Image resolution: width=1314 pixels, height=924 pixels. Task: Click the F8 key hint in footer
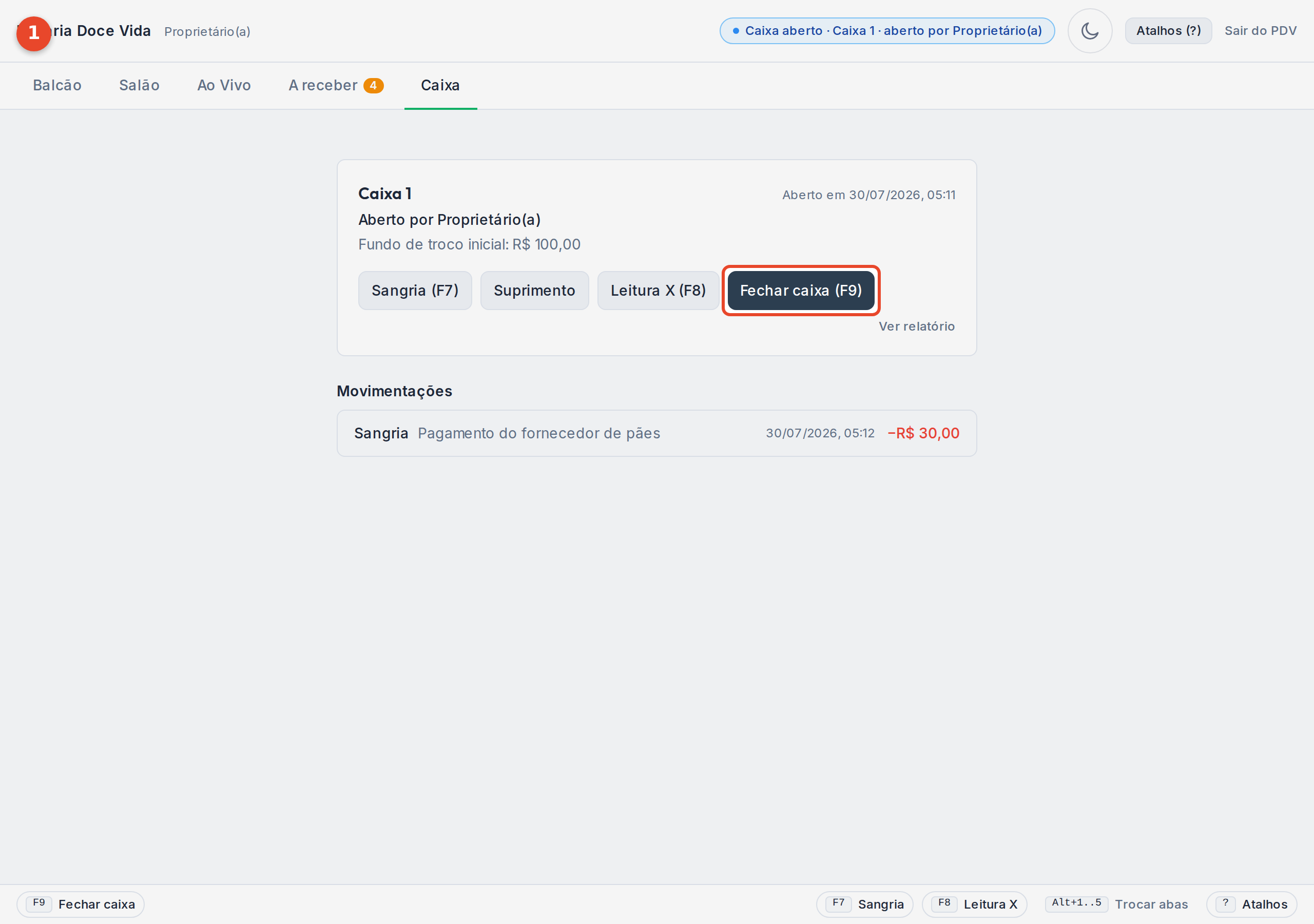[944, 903]
